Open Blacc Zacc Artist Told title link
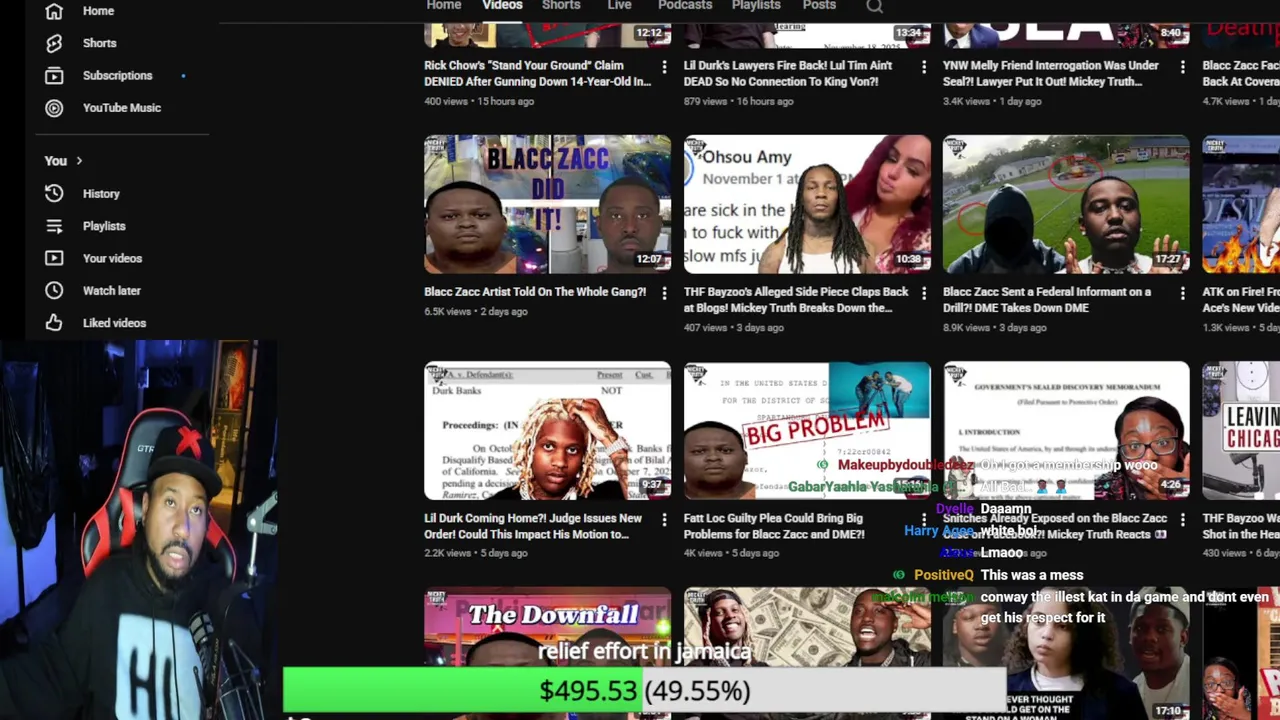1280x720 pixels. click(535, 292)
